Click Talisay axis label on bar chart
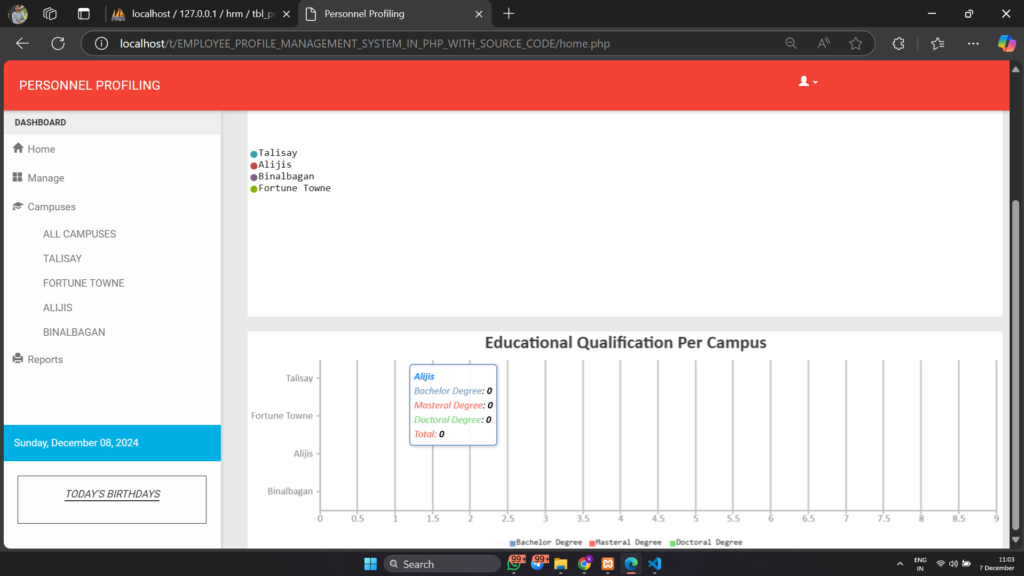The width and height of the screenshot is (1024, 576). (299, 378)
